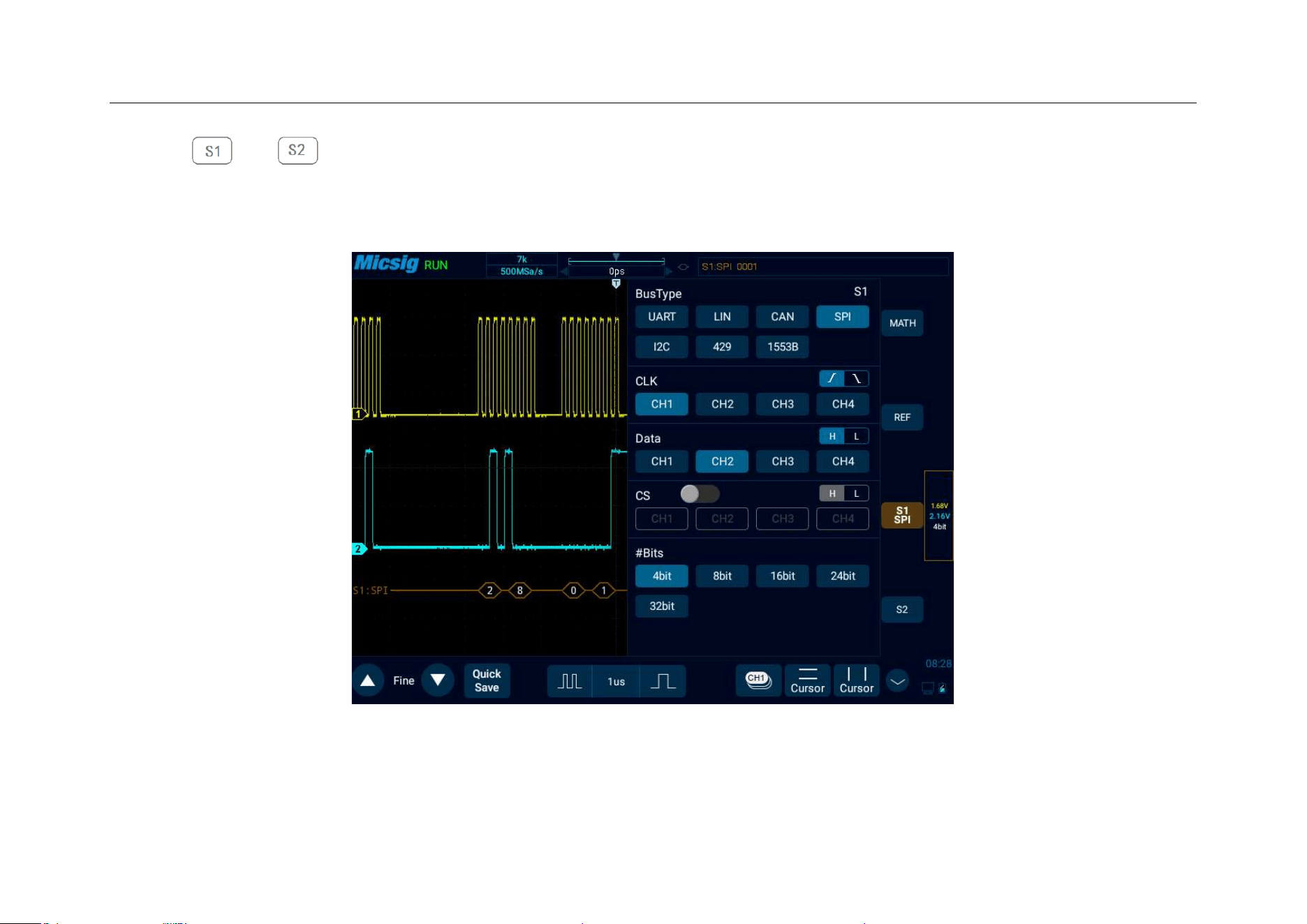The image size is (1307, 924).
Task: Tap the Quick Save button
Action: point(487,680)
